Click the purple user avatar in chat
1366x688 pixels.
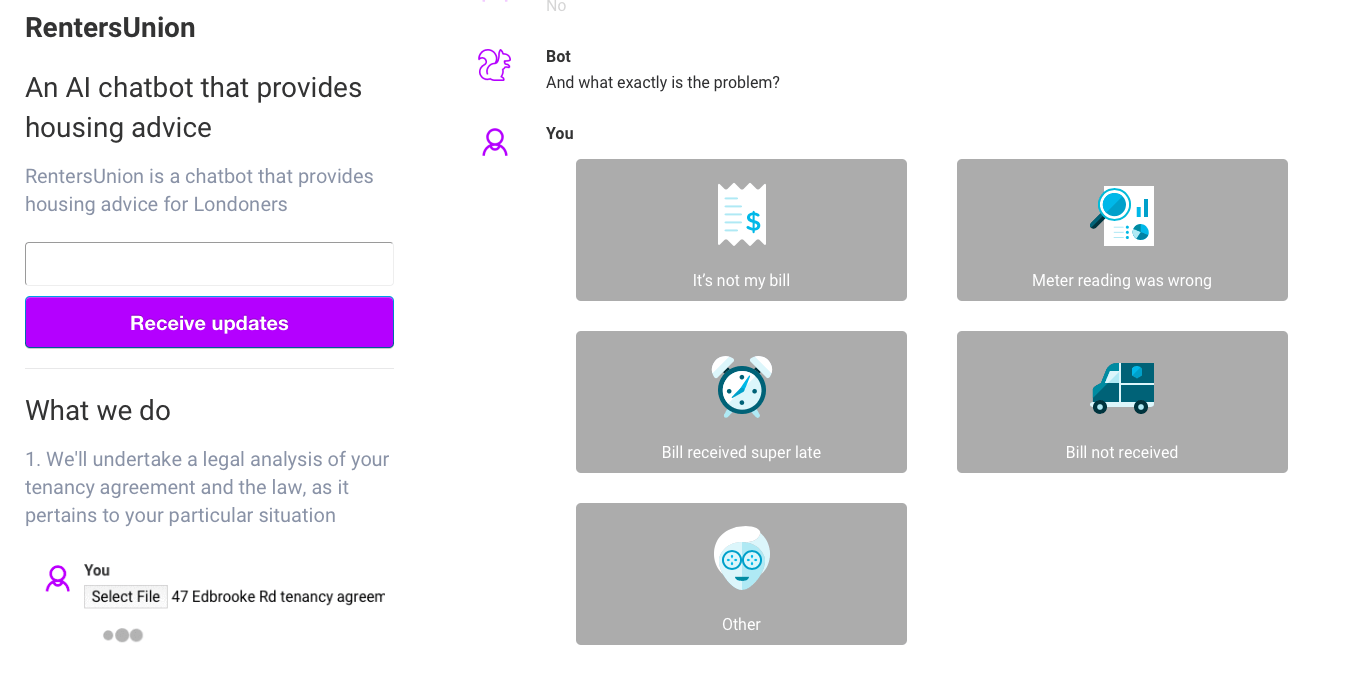click(x=495, y=142)
